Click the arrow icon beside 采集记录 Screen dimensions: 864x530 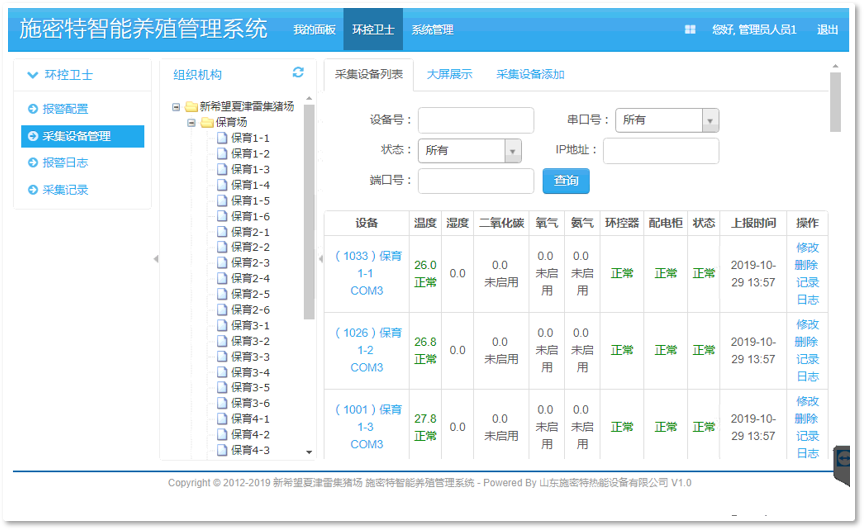(x=32, y=190)
